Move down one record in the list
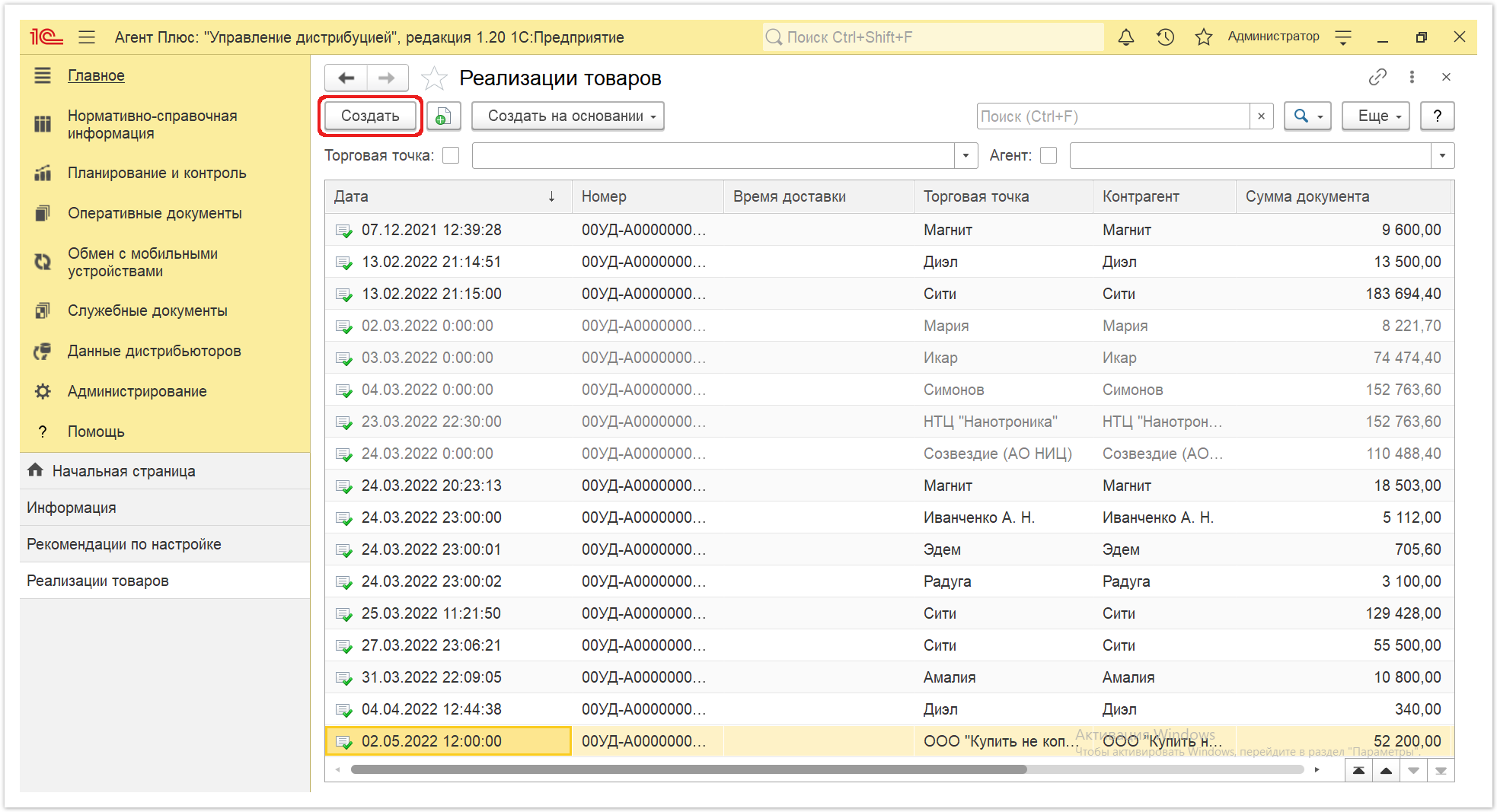 tap(1413, 770)
